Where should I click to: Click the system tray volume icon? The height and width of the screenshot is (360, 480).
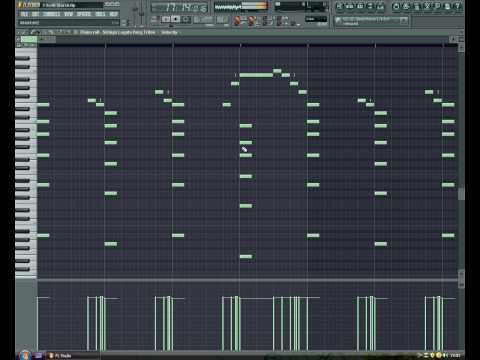[x=445, y=355]
